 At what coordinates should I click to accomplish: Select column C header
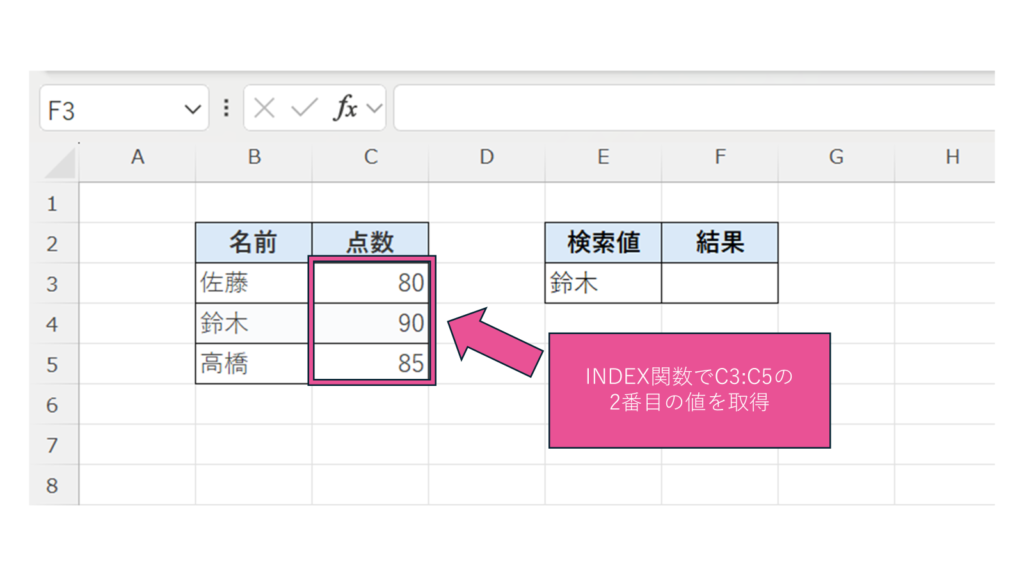tap(370, 157)
